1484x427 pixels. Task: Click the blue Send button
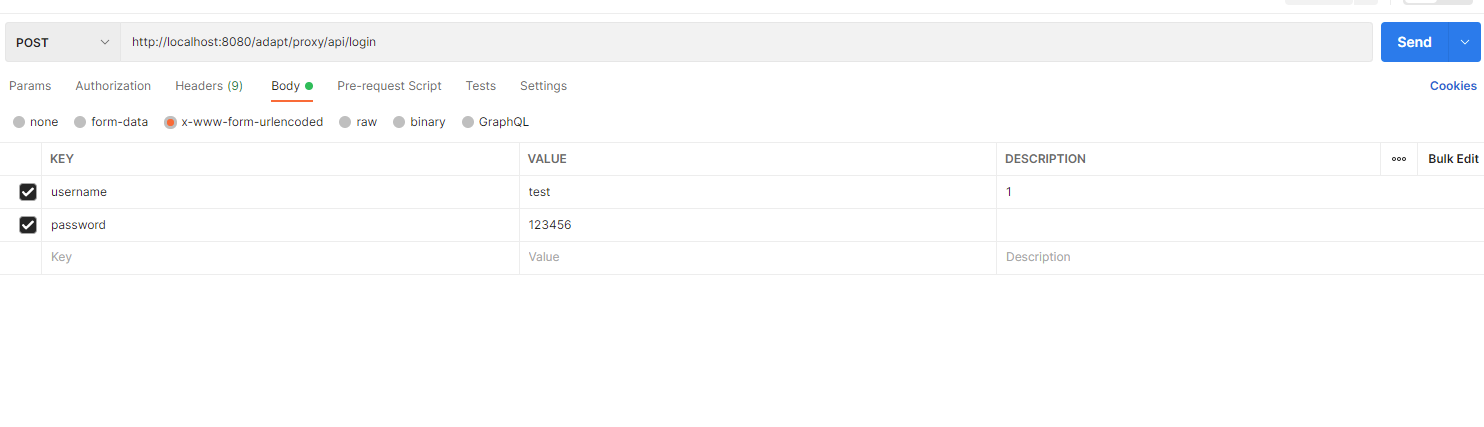(x=1414, y=42)
